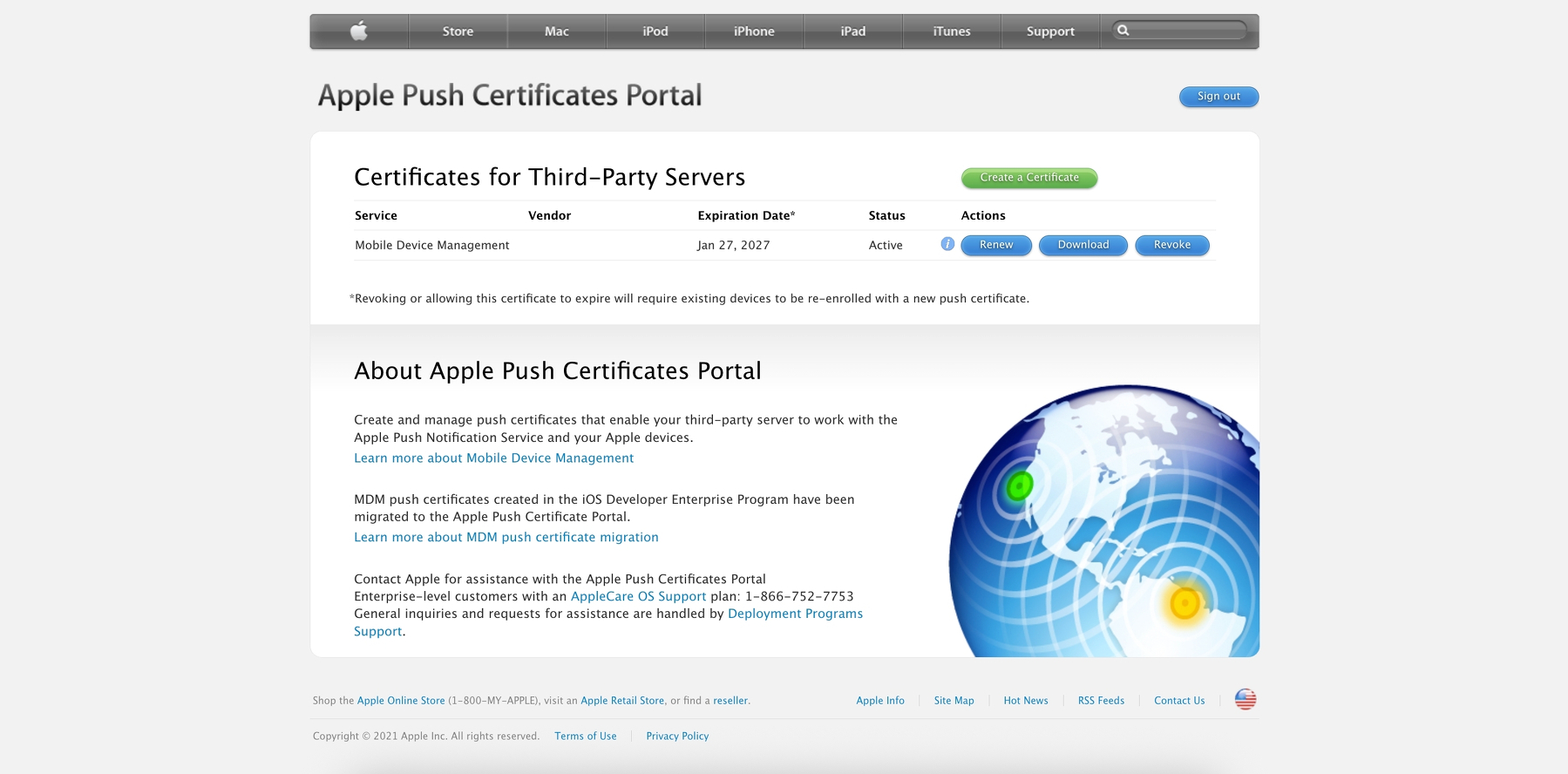Click the magnifier search icon
The width and height of the screenshot is (1568, 774).
1123,31
